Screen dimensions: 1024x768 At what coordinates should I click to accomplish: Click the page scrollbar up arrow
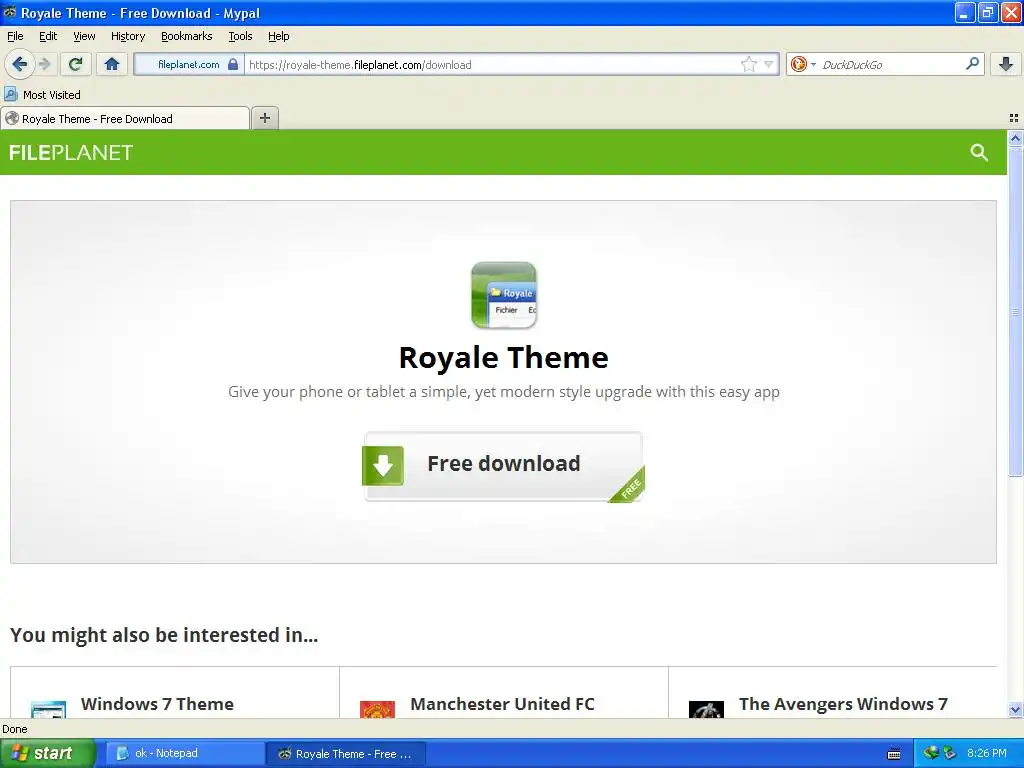tap(1015, 138)
